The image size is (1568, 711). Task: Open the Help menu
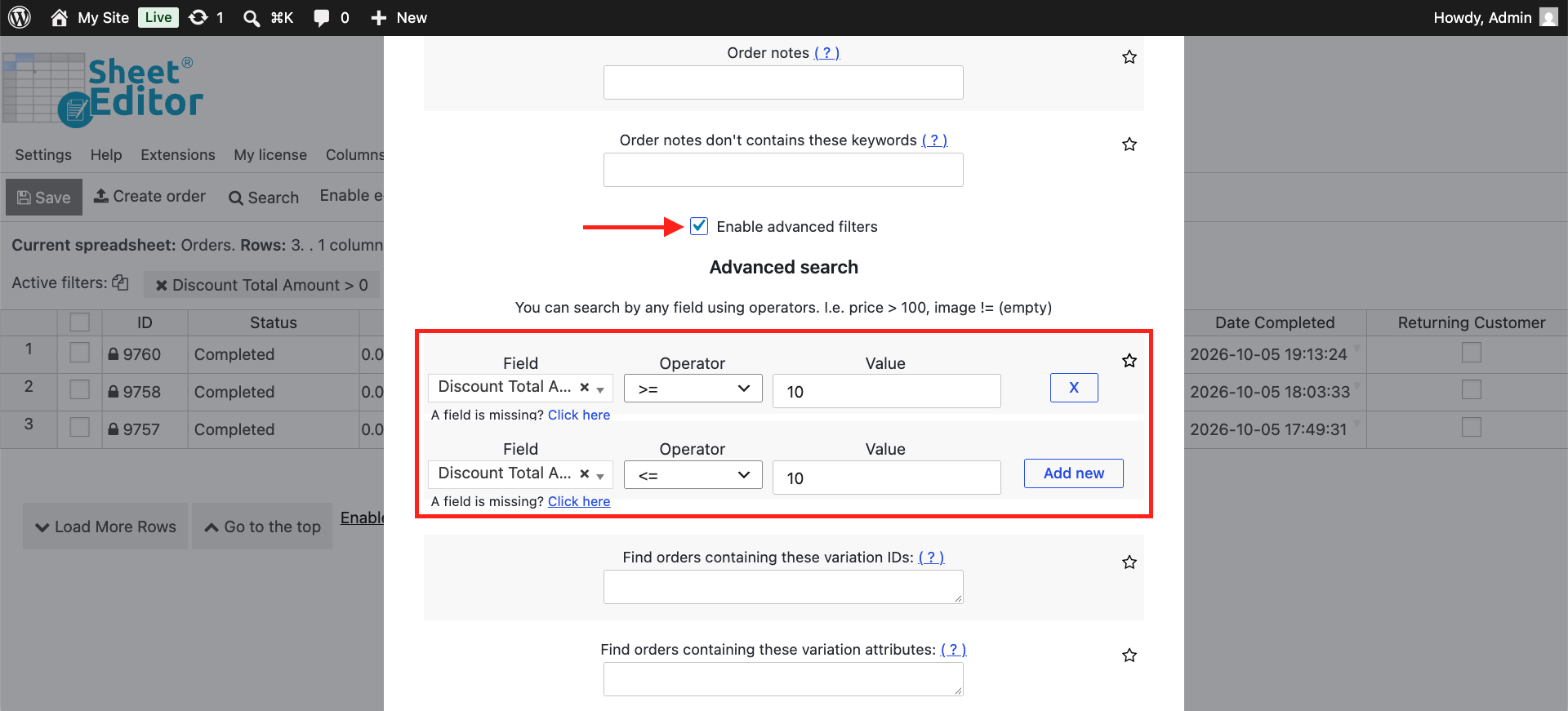pos(106,155)
